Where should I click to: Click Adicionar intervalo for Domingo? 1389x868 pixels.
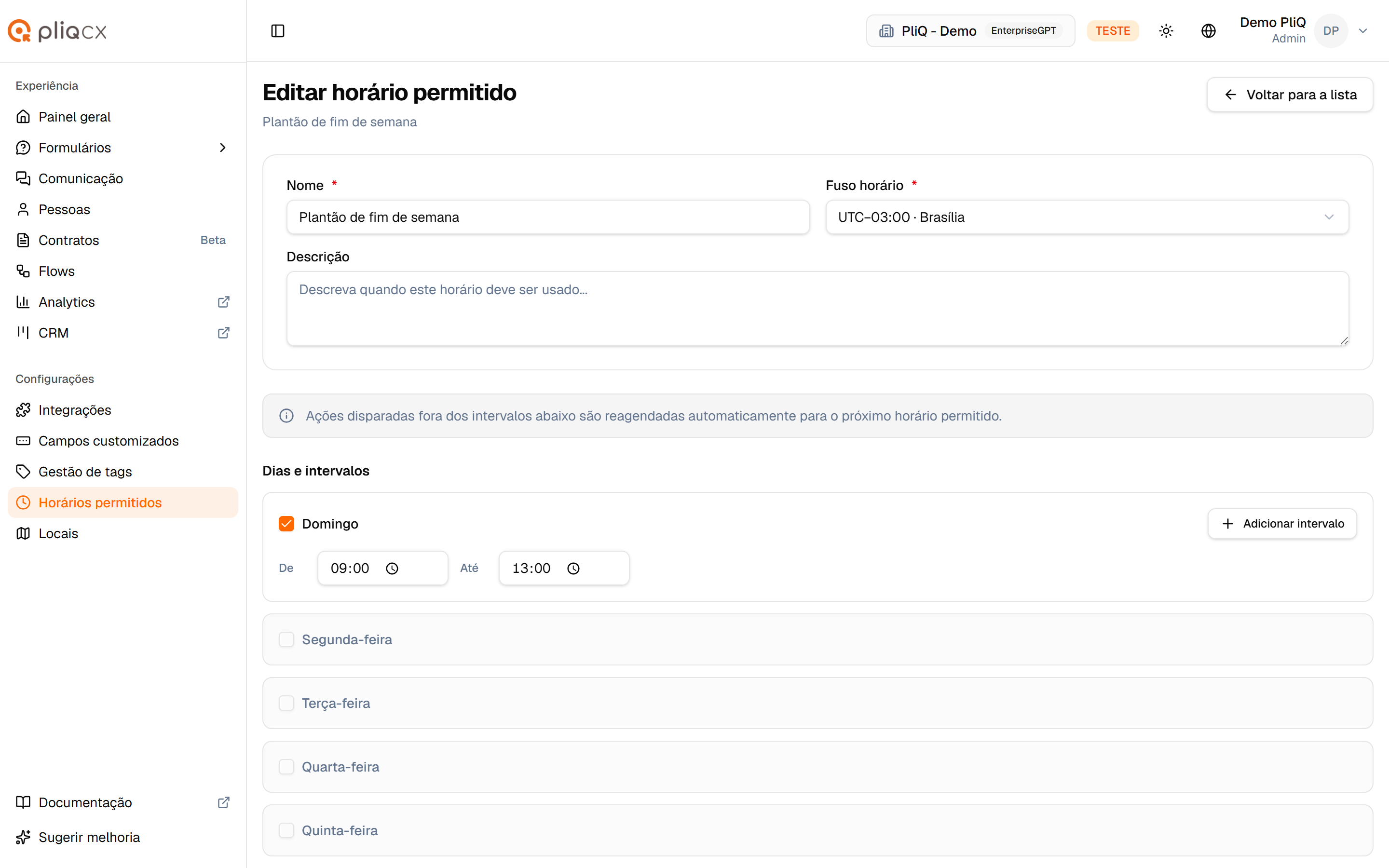(1282, 524)
